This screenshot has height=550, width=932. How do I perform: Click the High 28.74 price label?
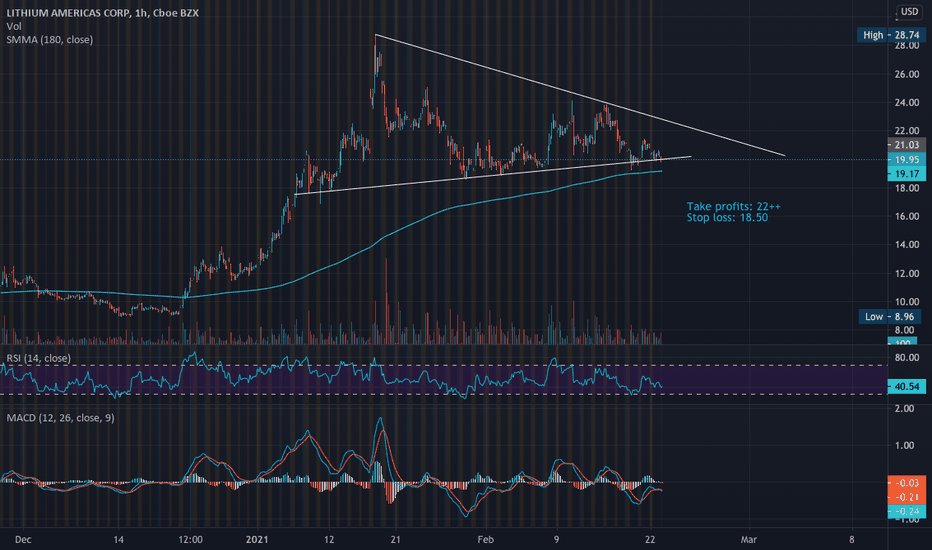(x=890, y=35)
